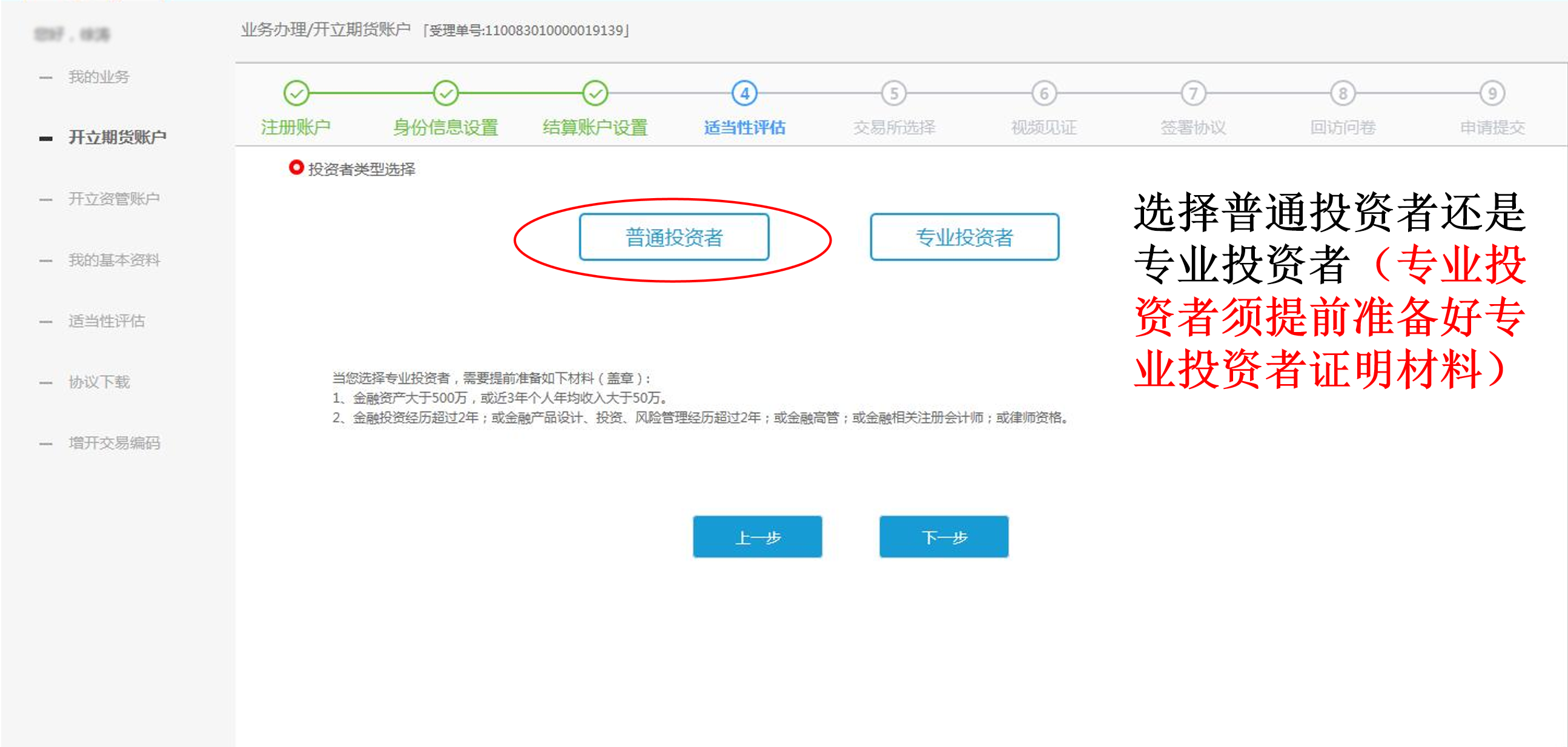Screen dimensions: 1568x747
Task: Open 开立资管账户 in the left menu
Action: [114, 199]
